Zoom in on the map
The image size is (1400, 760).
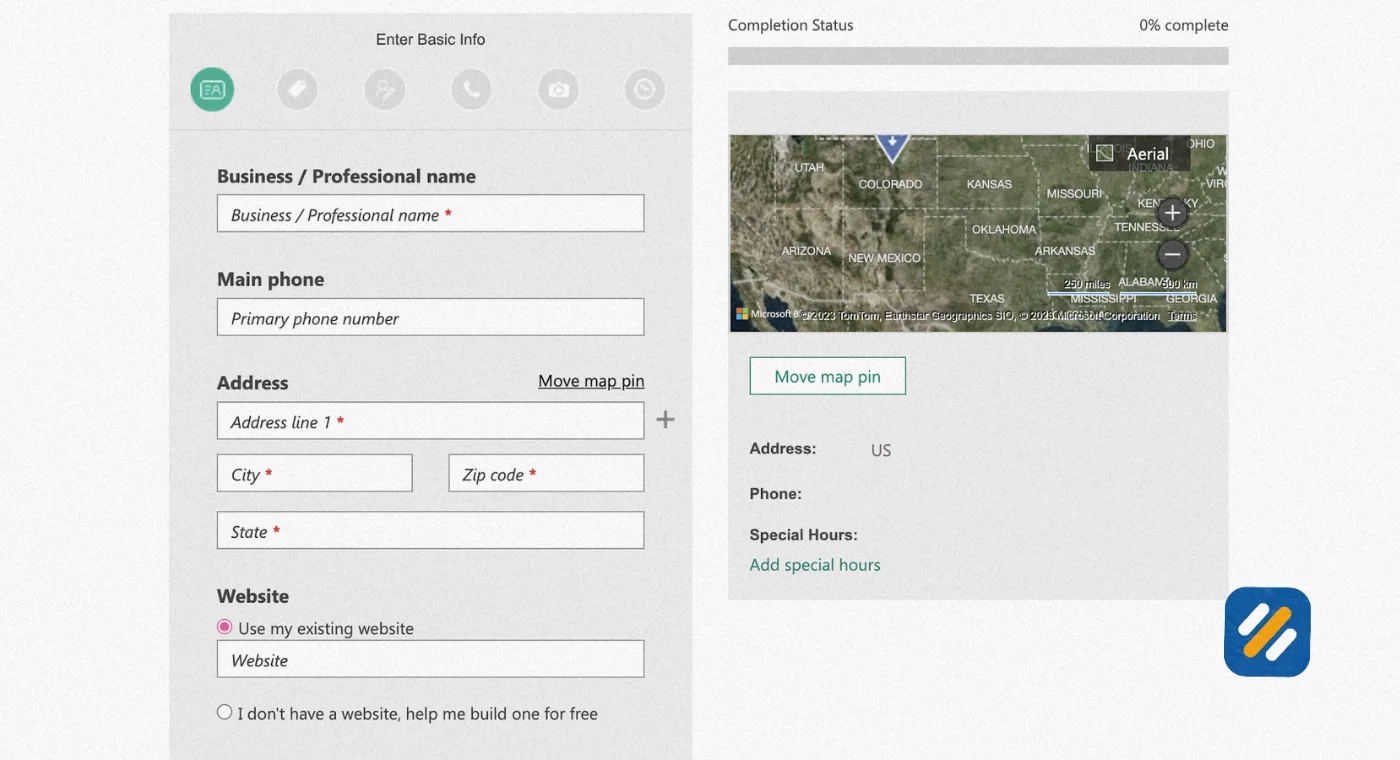tap(1172, 213)
